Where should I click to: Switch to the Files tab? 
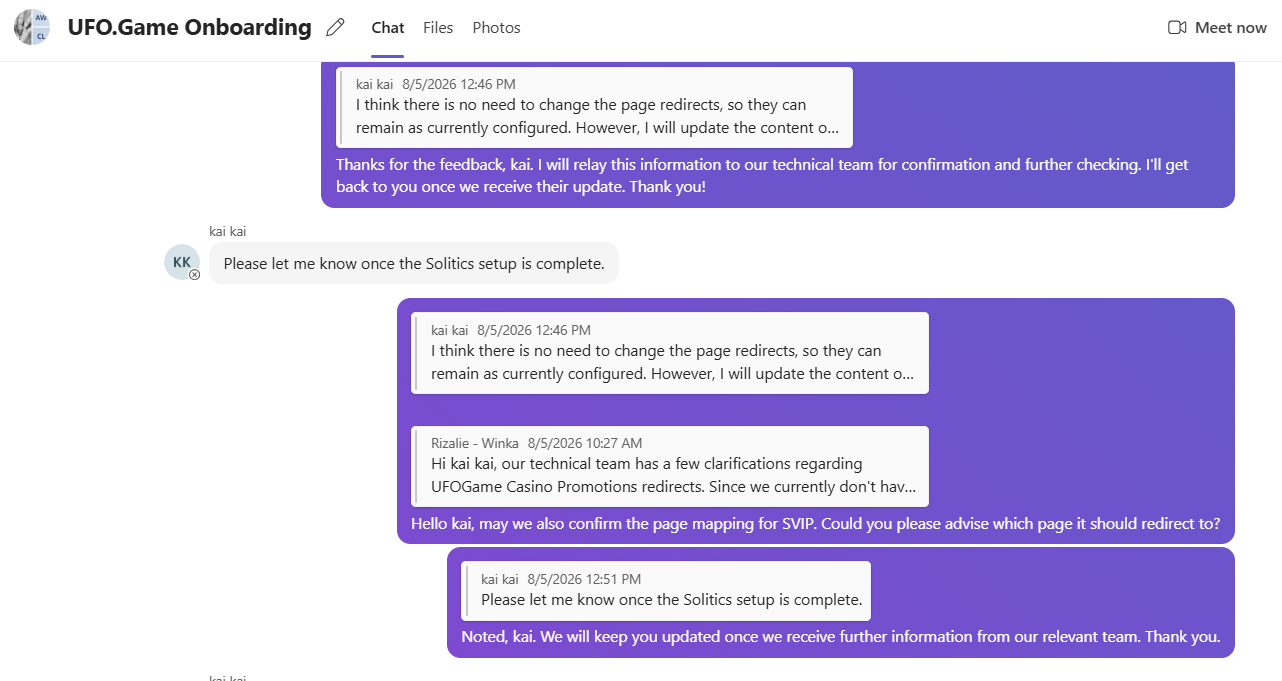click(x=438, y=27)
